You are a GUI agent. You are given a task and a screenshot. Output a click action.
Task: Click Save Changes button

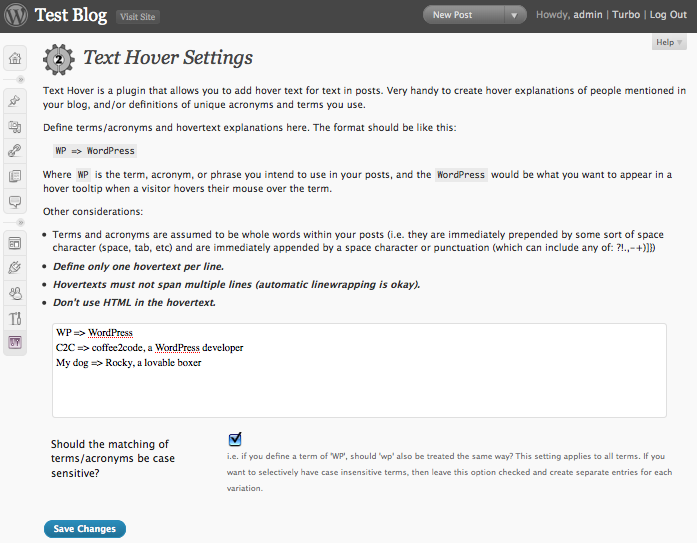[x=84, y=529]
